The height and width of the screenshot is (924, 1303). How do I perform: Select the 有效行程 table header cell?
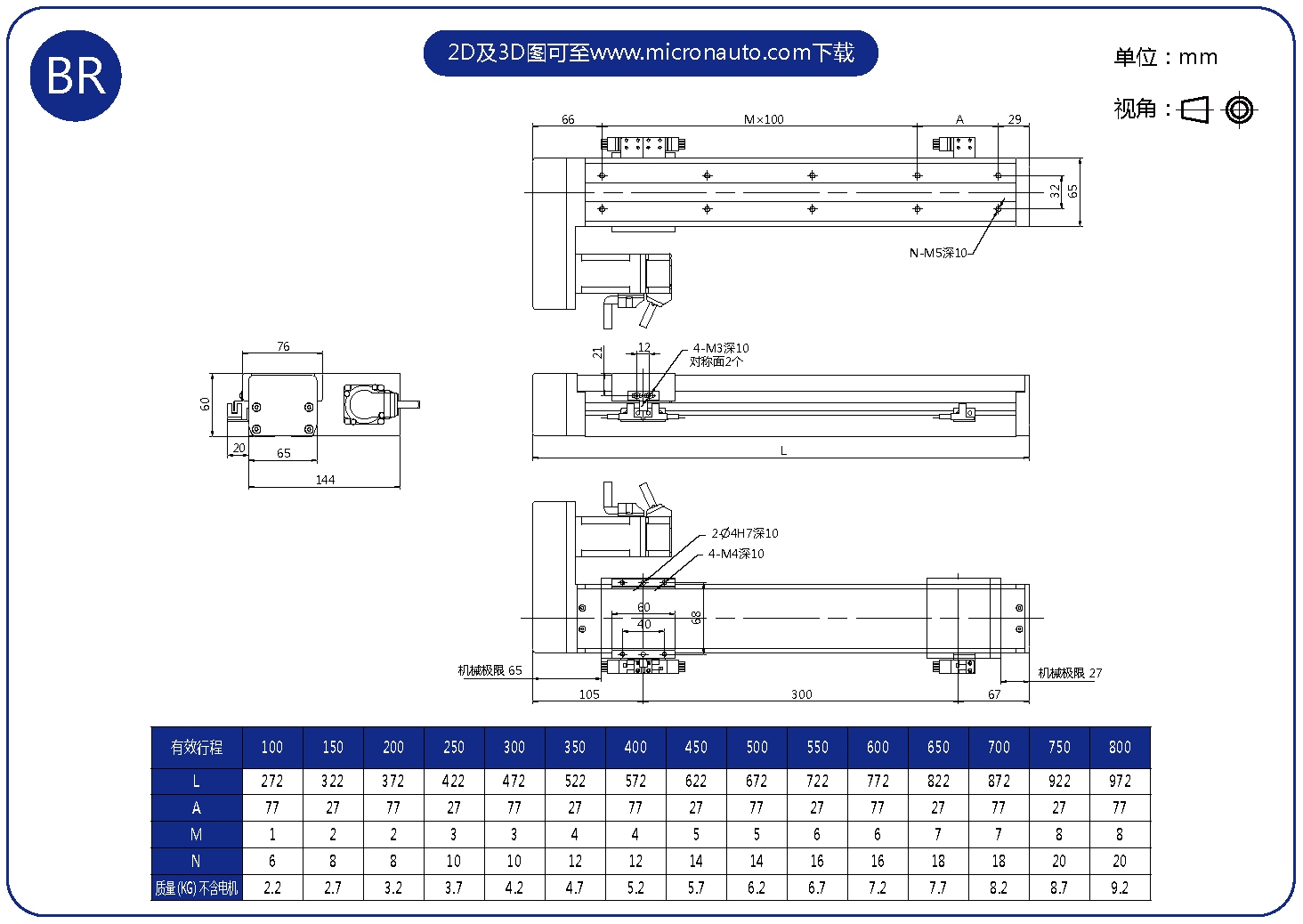pyautogui.click(x=197, y=748)
